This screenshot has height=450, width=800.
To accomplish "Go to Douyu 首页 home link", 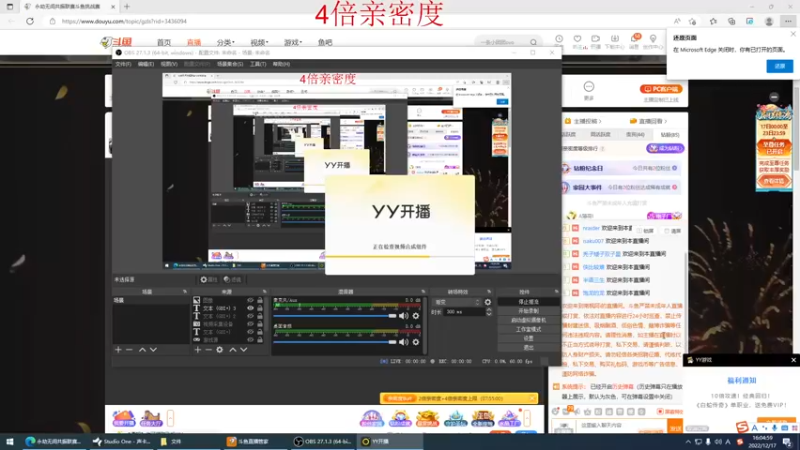I will pos(164,42).
